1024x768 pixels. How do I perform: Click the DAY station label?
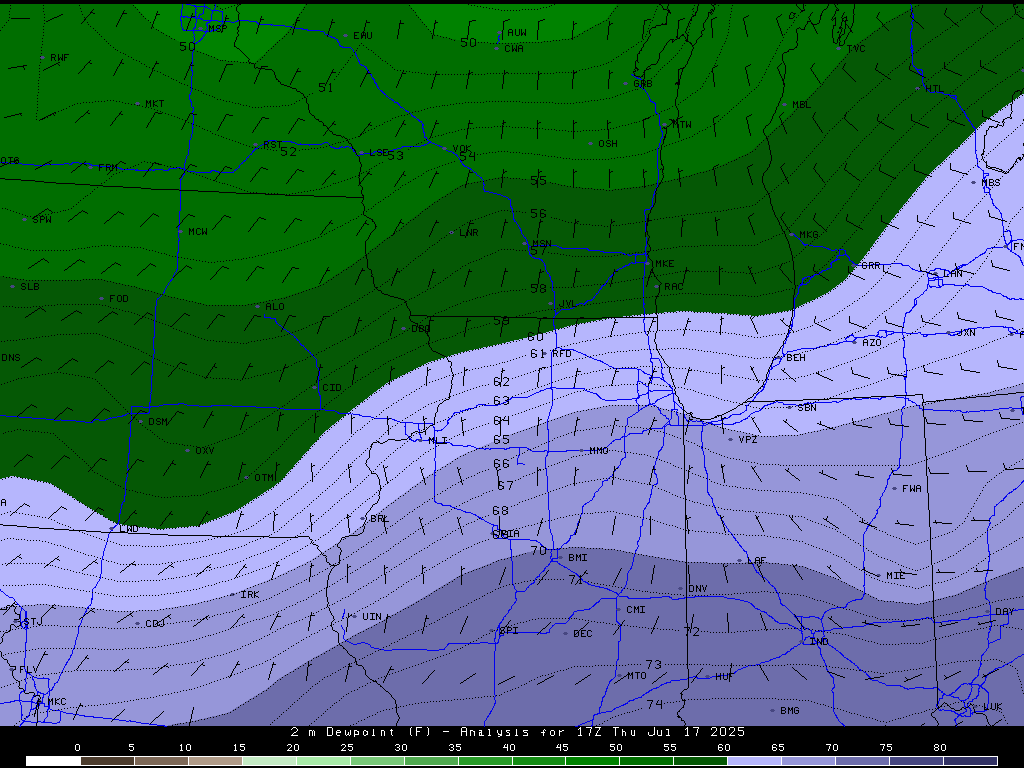(1004, 612)
